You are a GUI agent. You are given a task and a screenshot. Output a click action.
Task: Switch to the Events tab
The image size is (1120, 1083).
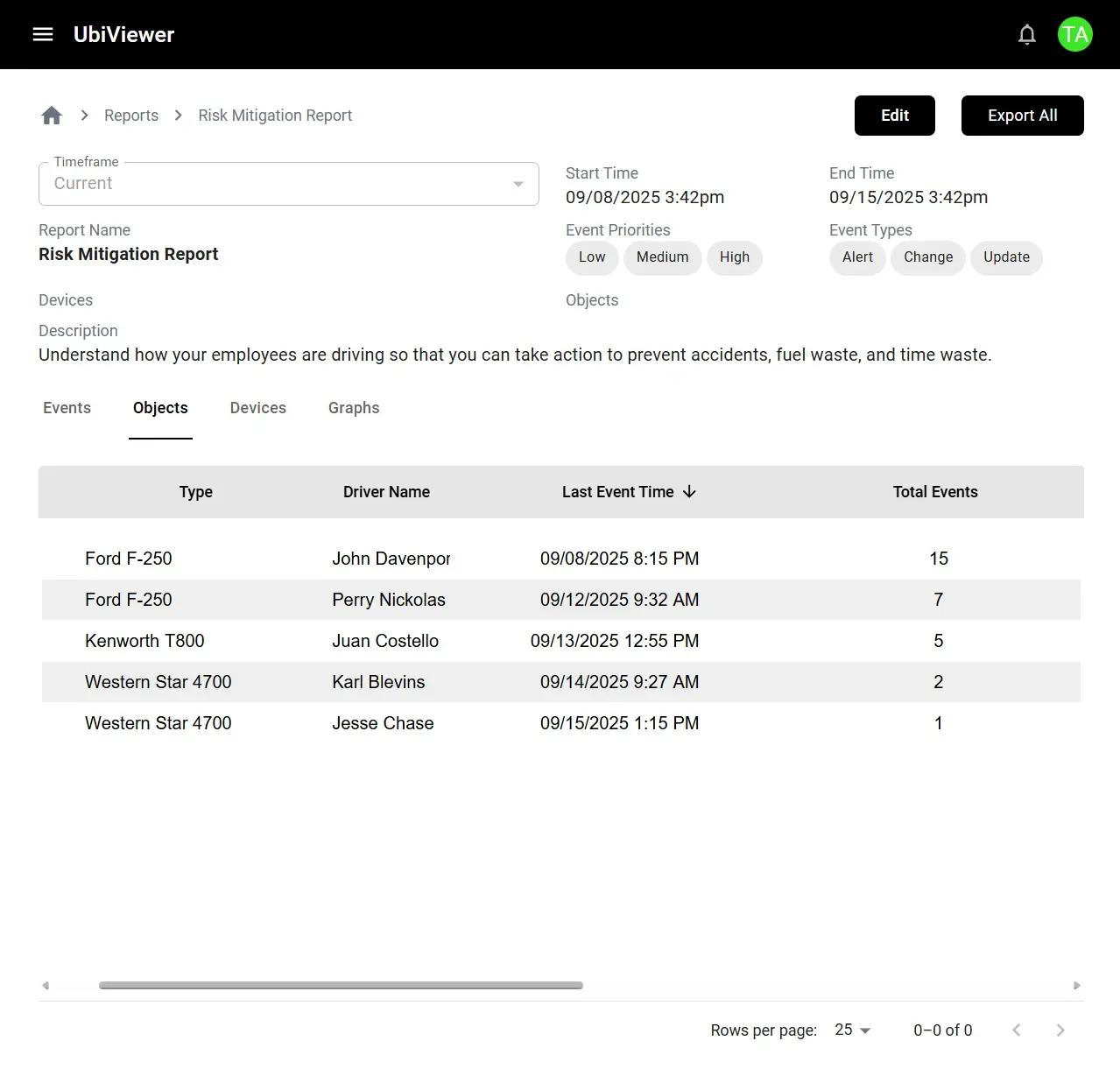click(x=67, y=408)
